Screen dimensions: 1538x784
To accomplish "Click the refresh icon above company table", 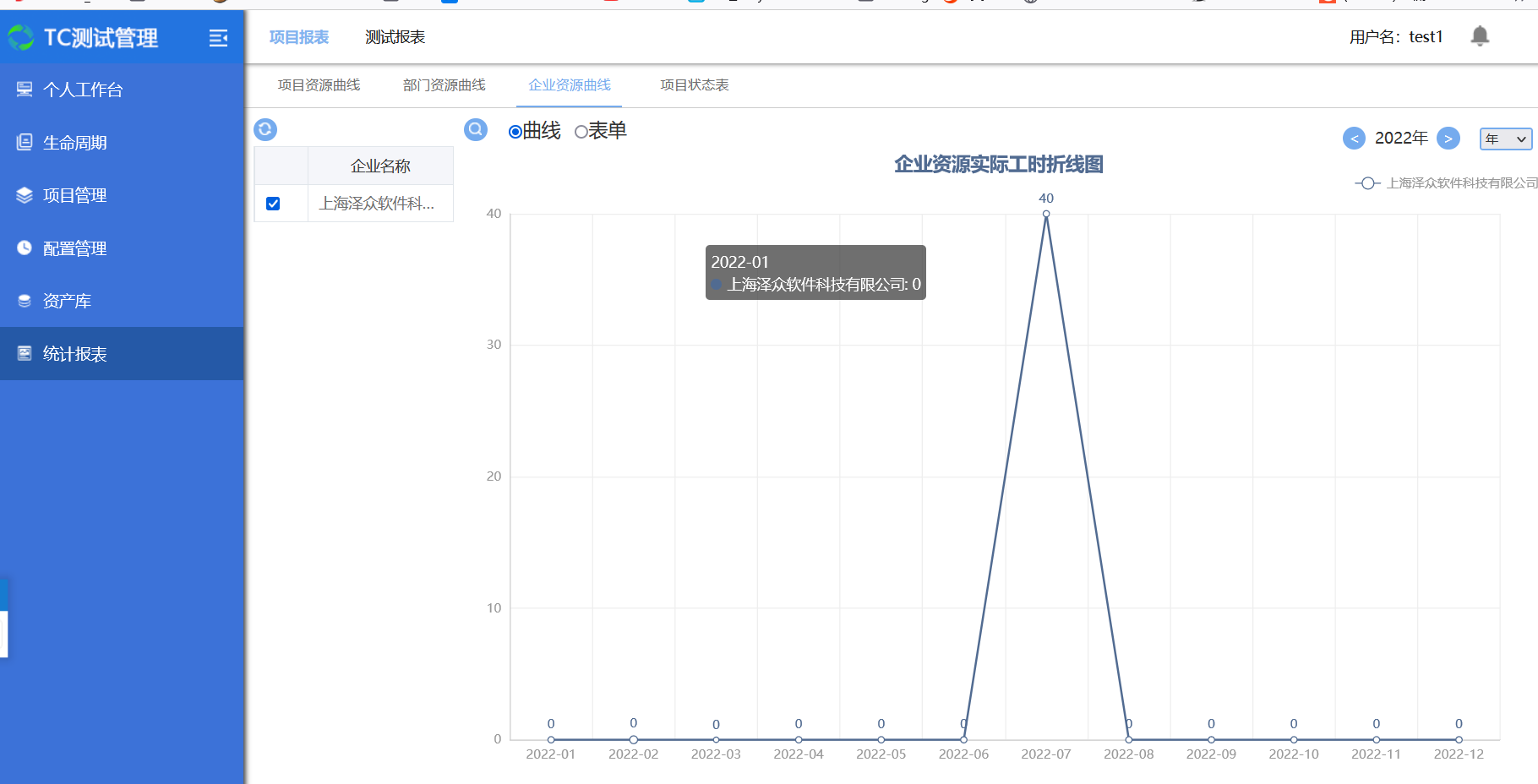I will coord(265,129).
